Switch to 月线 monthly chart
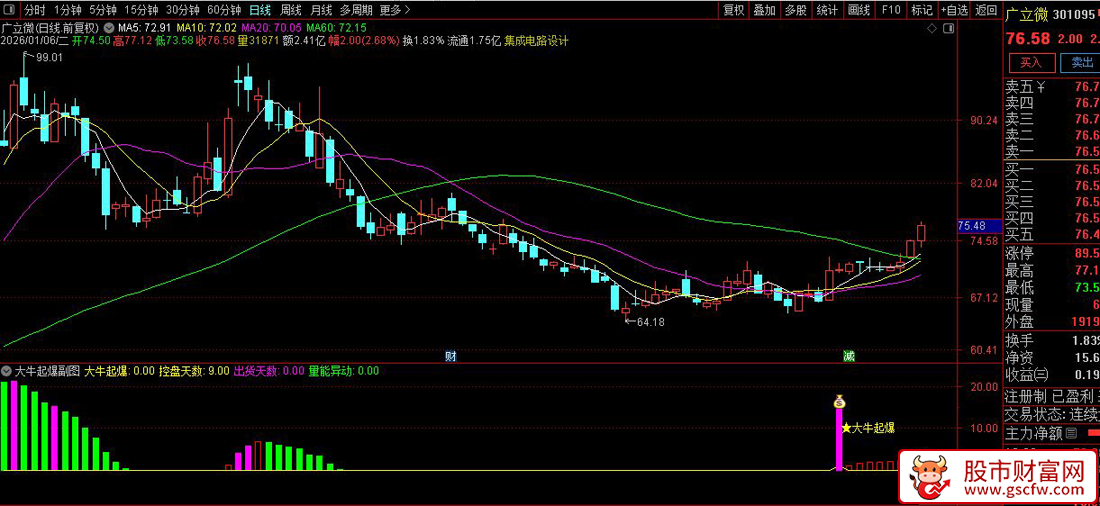 [321, 10]
